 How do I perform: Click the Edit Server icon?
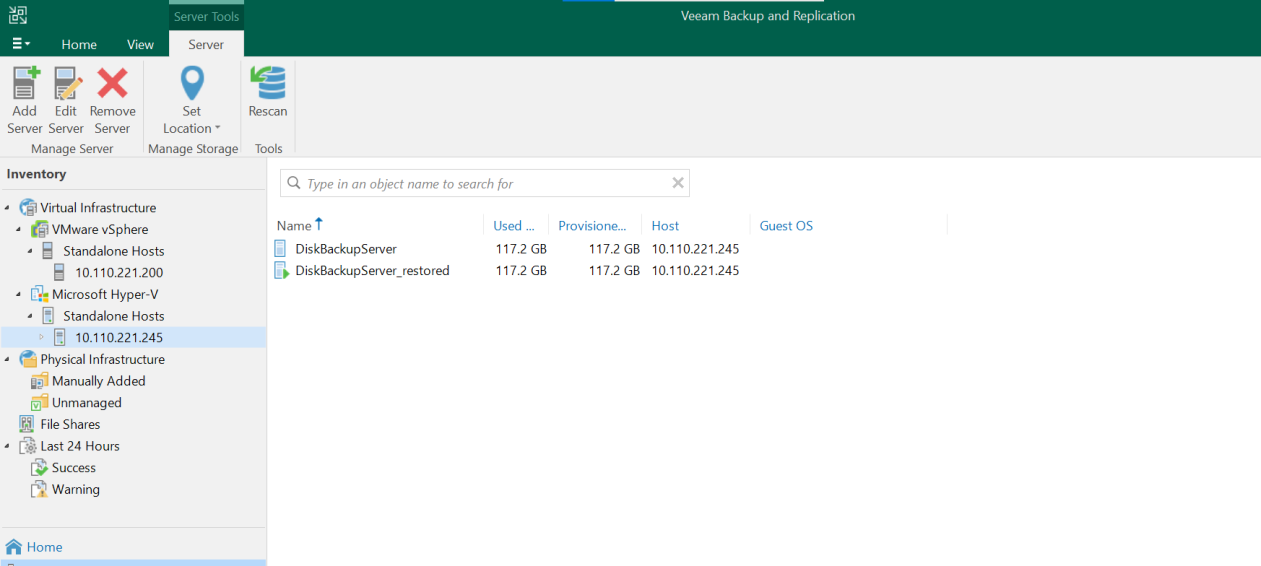(x=66, y=84)
